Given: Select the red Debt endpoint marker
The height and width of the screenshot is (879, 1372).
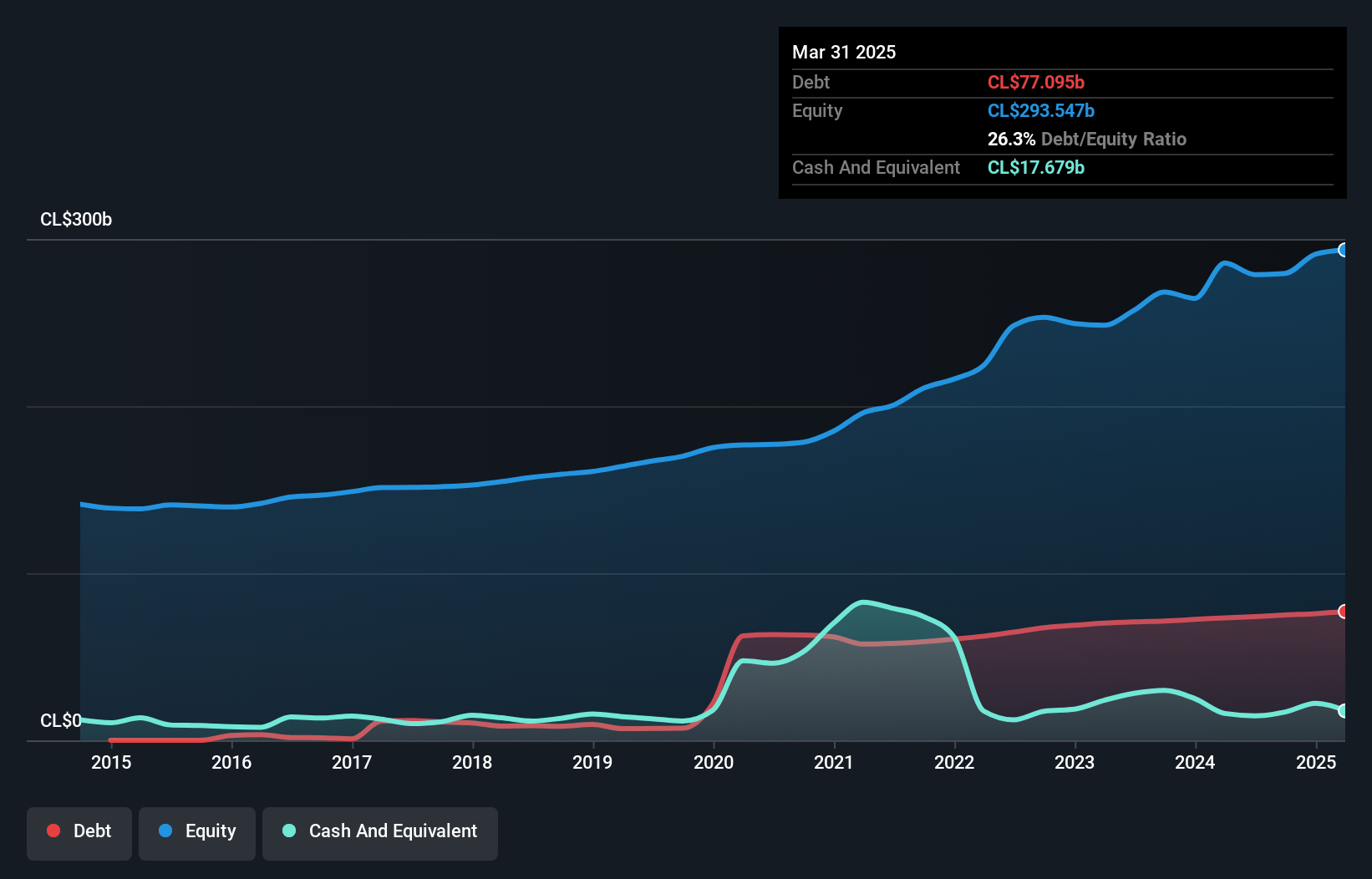Looking at the screenshot, I should coord(1344,612).
